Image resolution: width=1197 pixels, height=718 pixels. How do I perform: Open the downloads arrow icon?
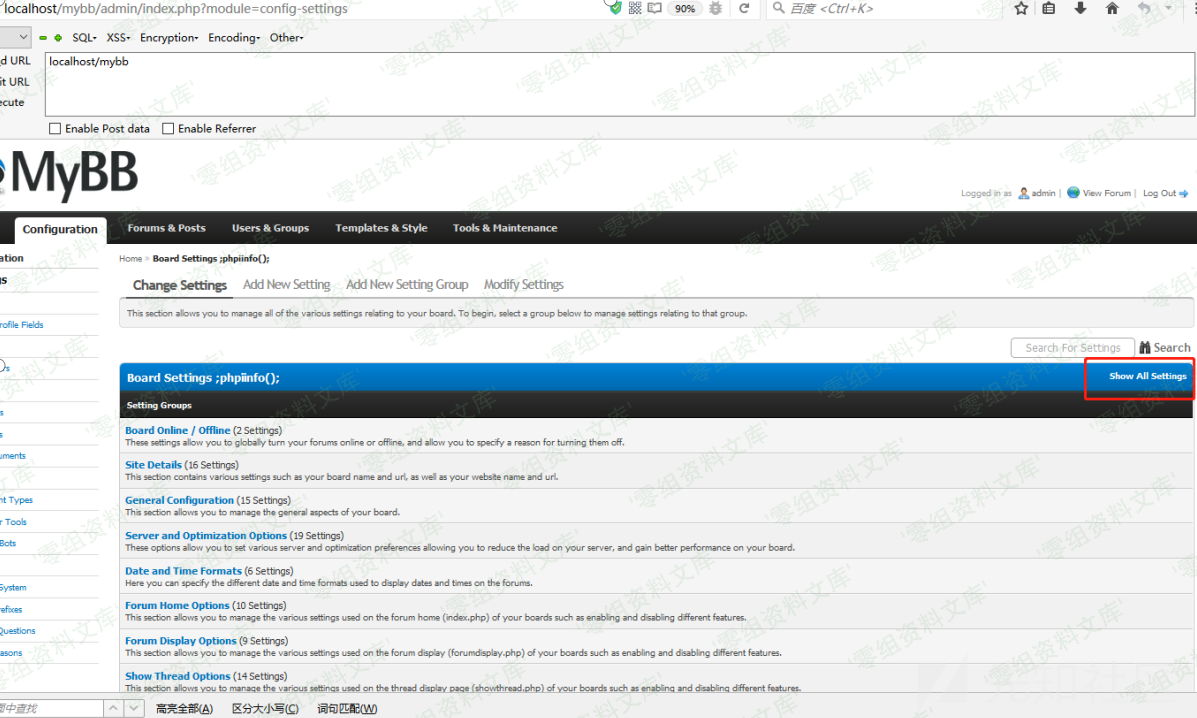coord(1080,8)
